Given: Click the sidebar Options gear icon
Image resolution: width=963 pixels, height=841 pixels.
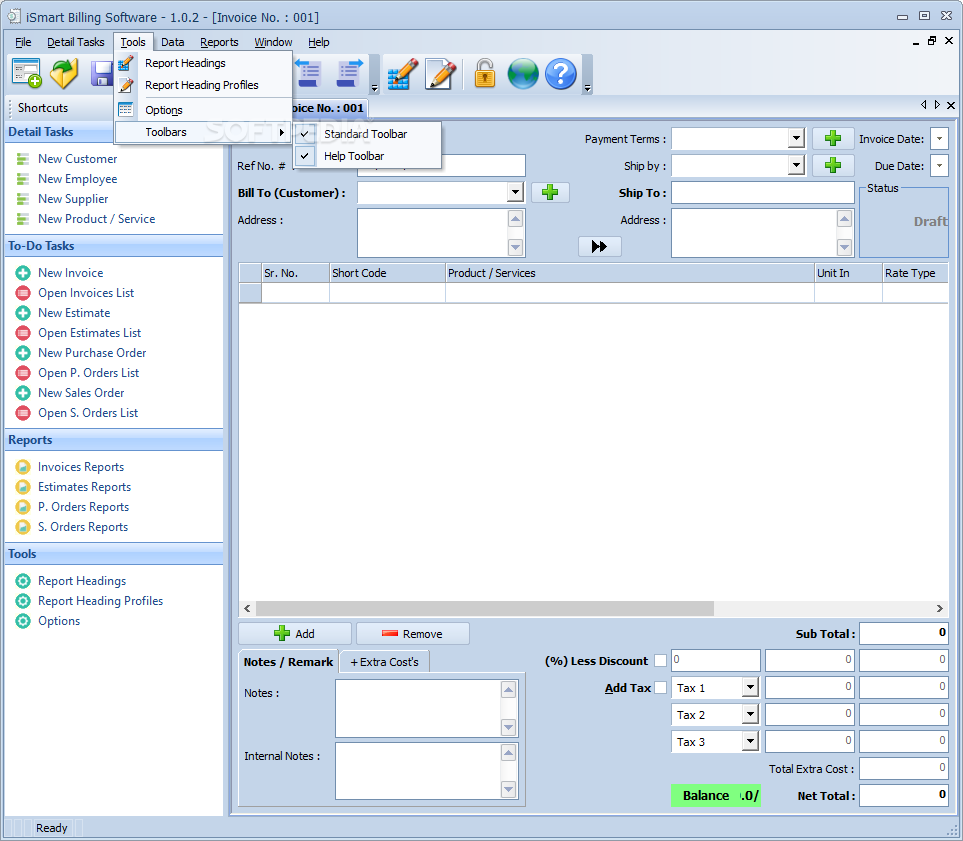Looking at the screenshot, I should tap(23, 621).
